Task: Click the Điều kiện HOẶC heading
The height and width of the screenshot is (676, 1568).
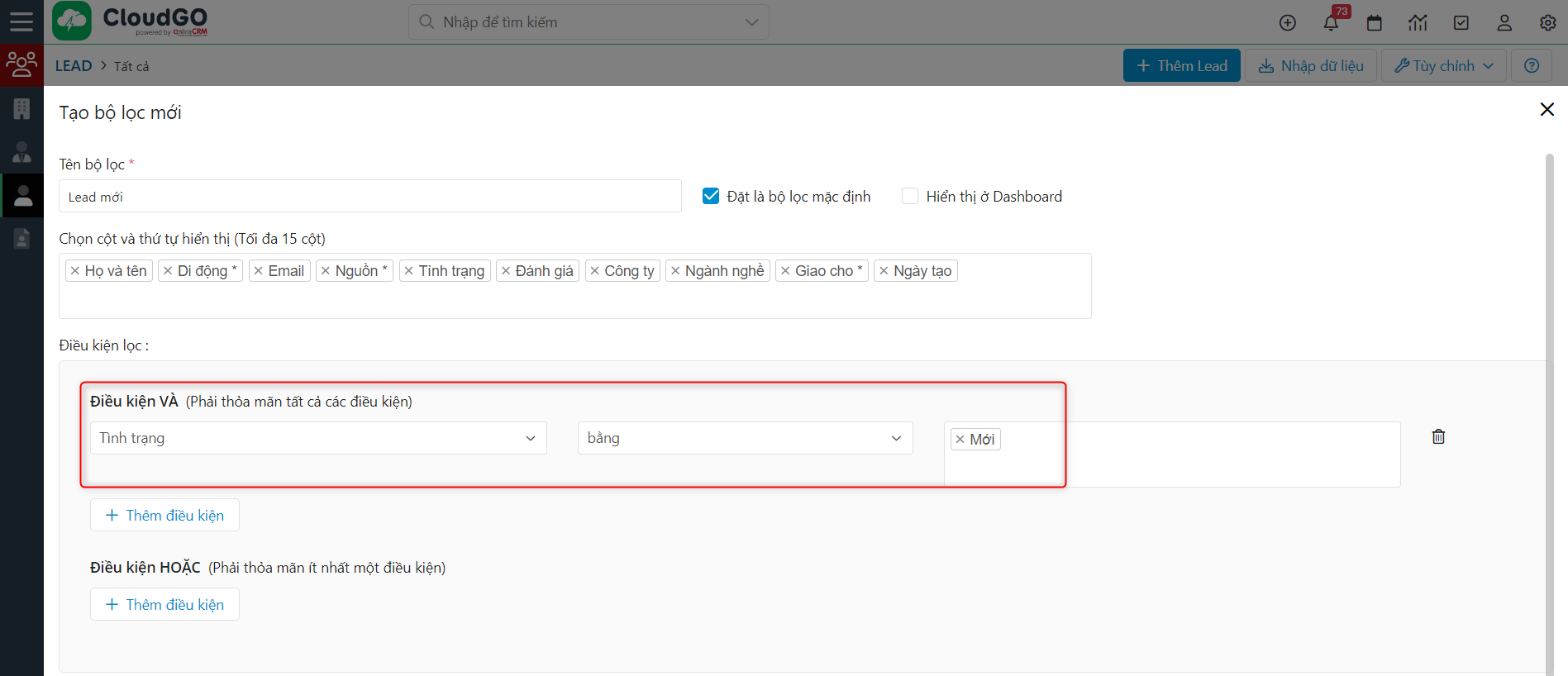Action: point(145,567)
